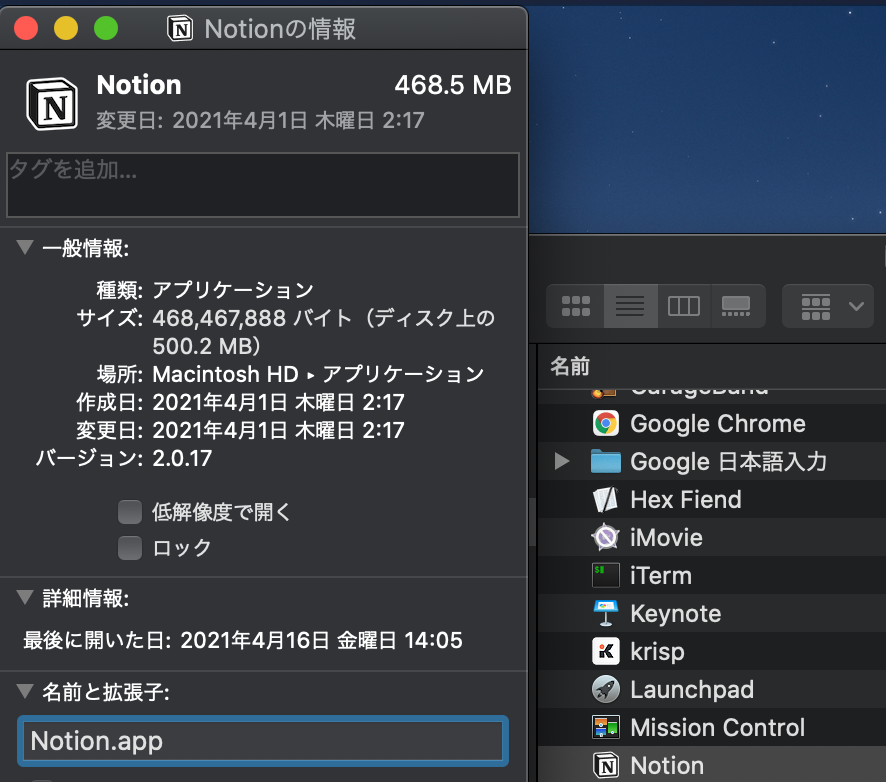This screenshot has width=886, height=782.
Task: Collapse the 一般情報 section
Action: [25, 247]
